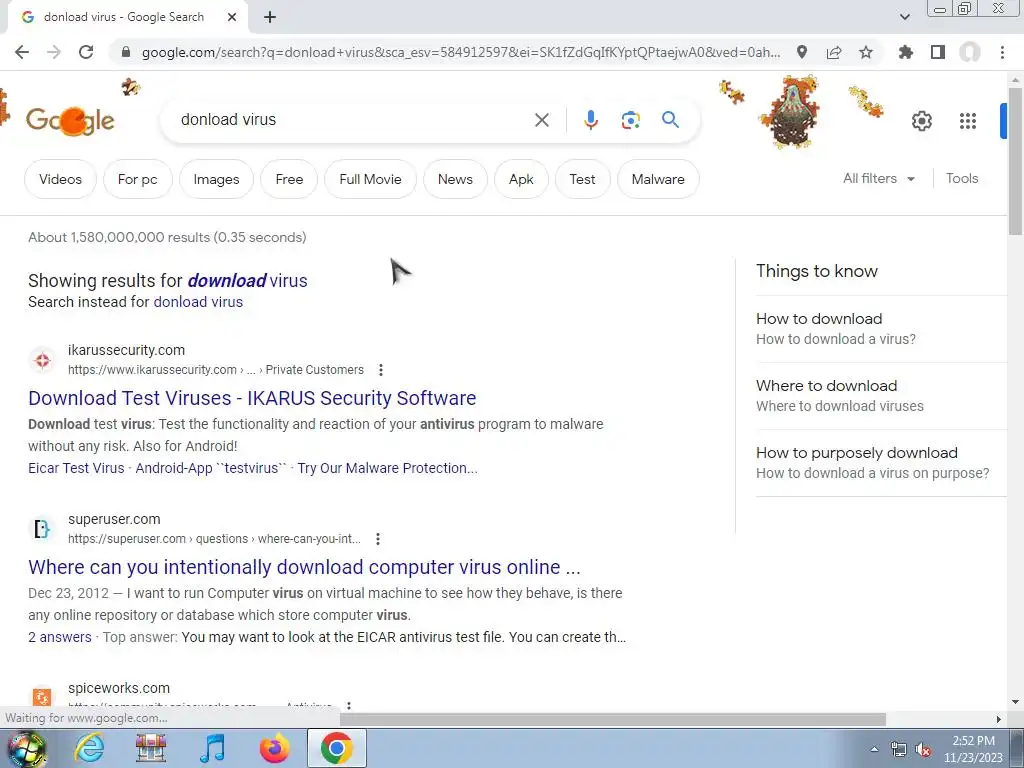
Task: Open a new browser tab
Action: coord(270,17)
